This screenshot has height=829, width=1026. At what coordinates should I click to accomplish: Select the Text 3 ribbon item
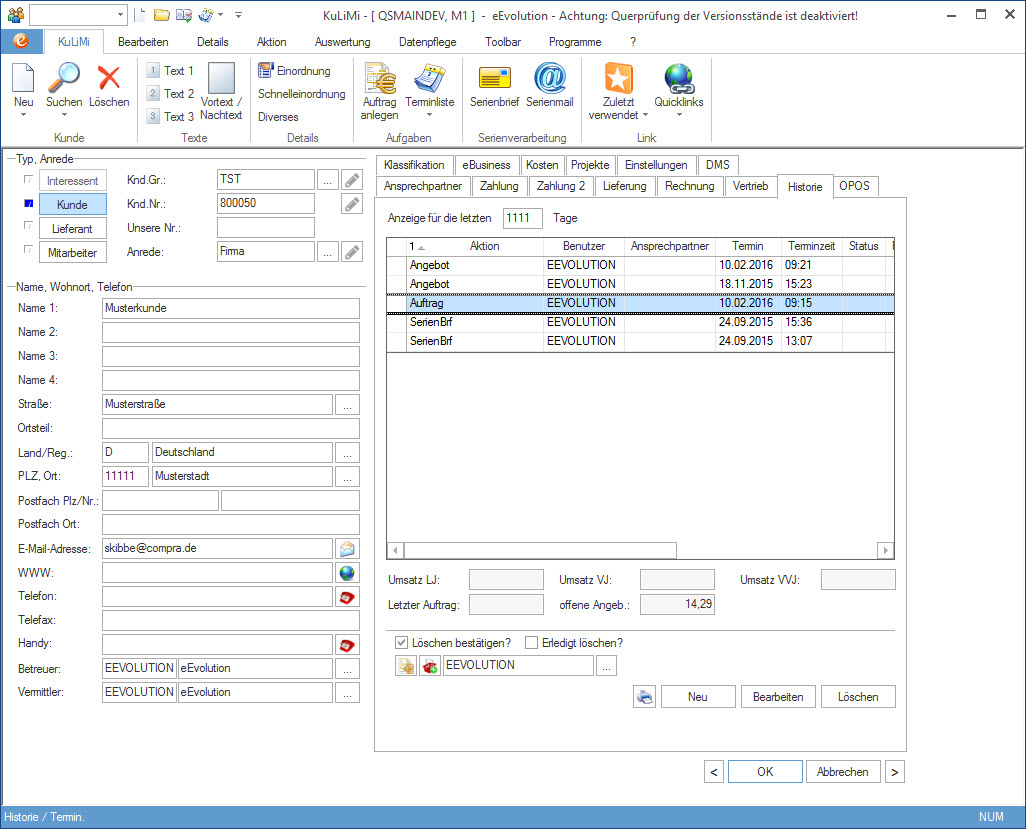click(170, 116)
